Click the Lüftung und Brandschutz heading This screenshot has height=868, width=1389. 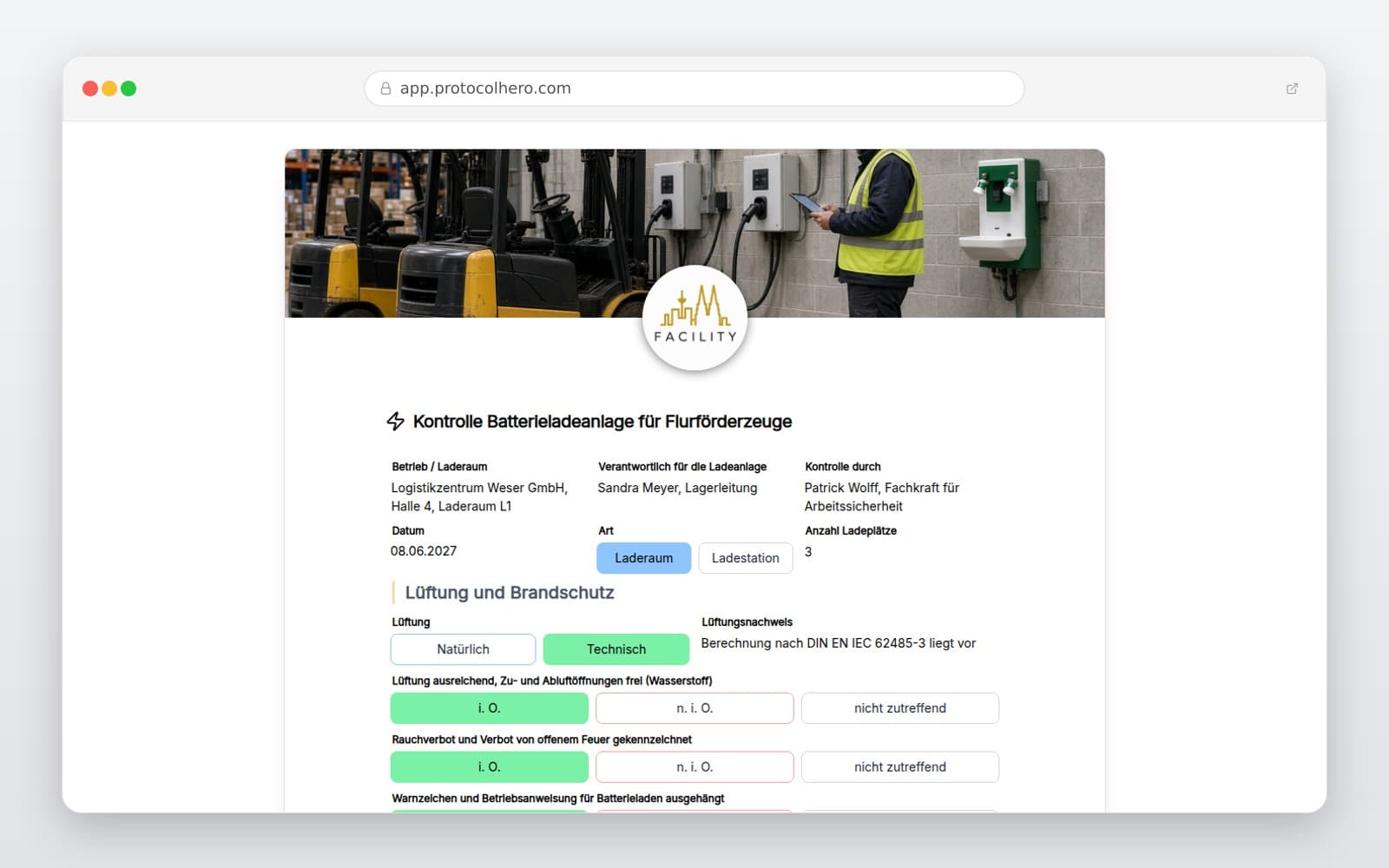(510, 593)
